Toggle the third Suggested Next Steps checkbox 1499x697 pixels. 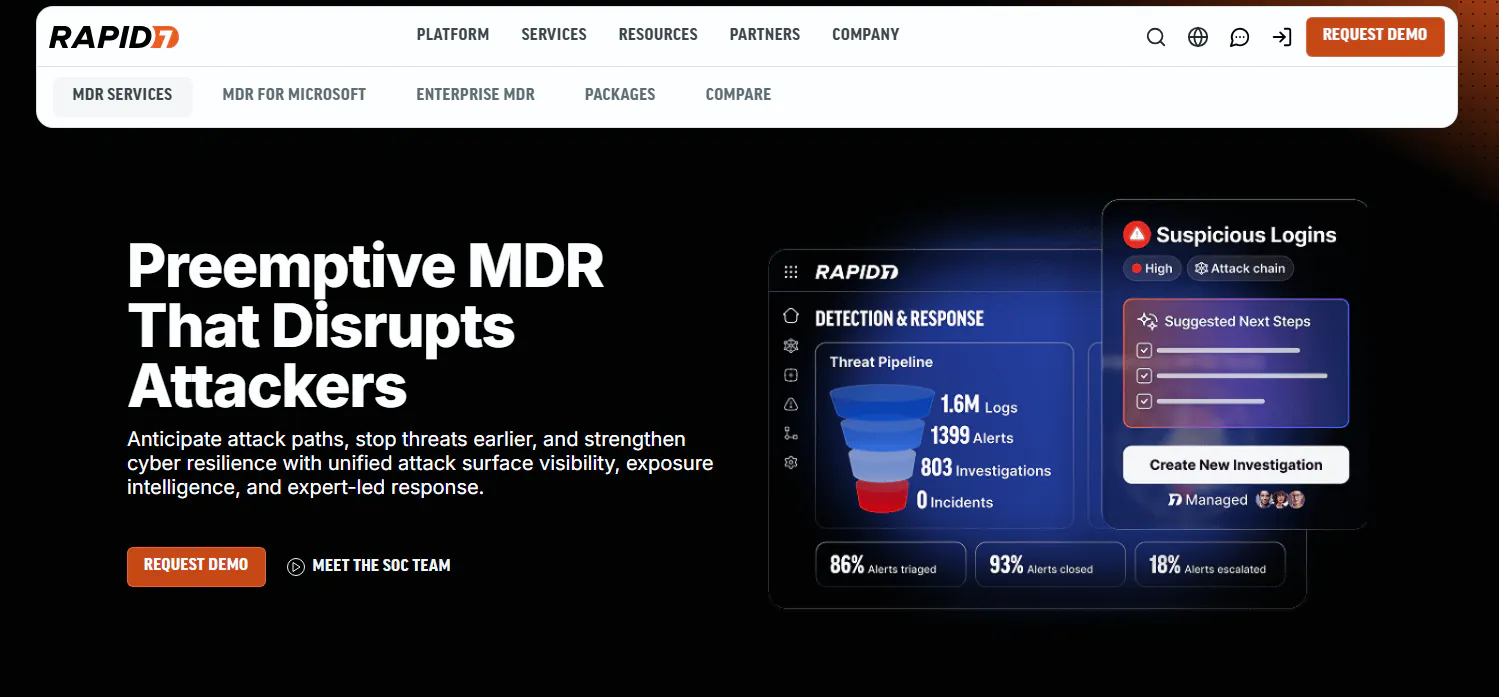(1145, 401)
